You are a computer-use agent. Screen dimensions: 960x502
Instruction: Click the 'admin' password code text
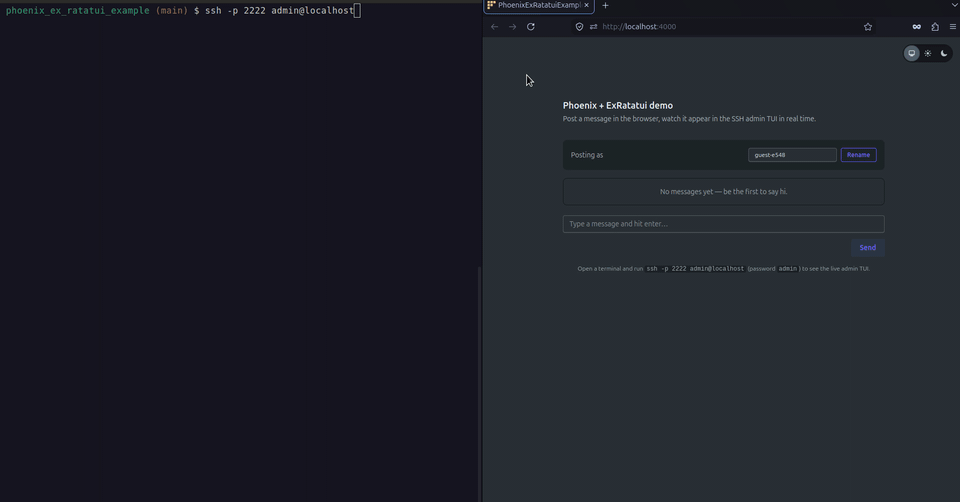(788, 269)
